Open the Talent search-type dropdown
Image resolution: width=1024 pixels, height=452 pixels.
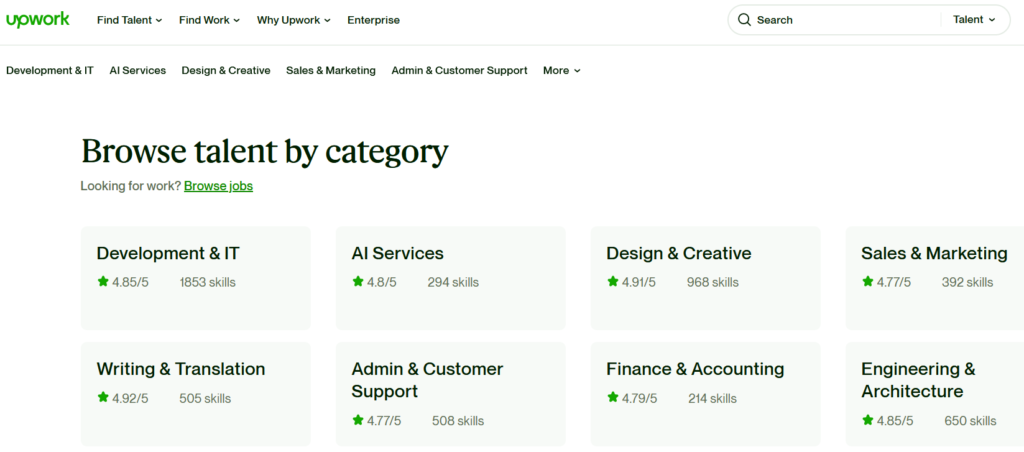pyautogui.click(x=974, y=20)
